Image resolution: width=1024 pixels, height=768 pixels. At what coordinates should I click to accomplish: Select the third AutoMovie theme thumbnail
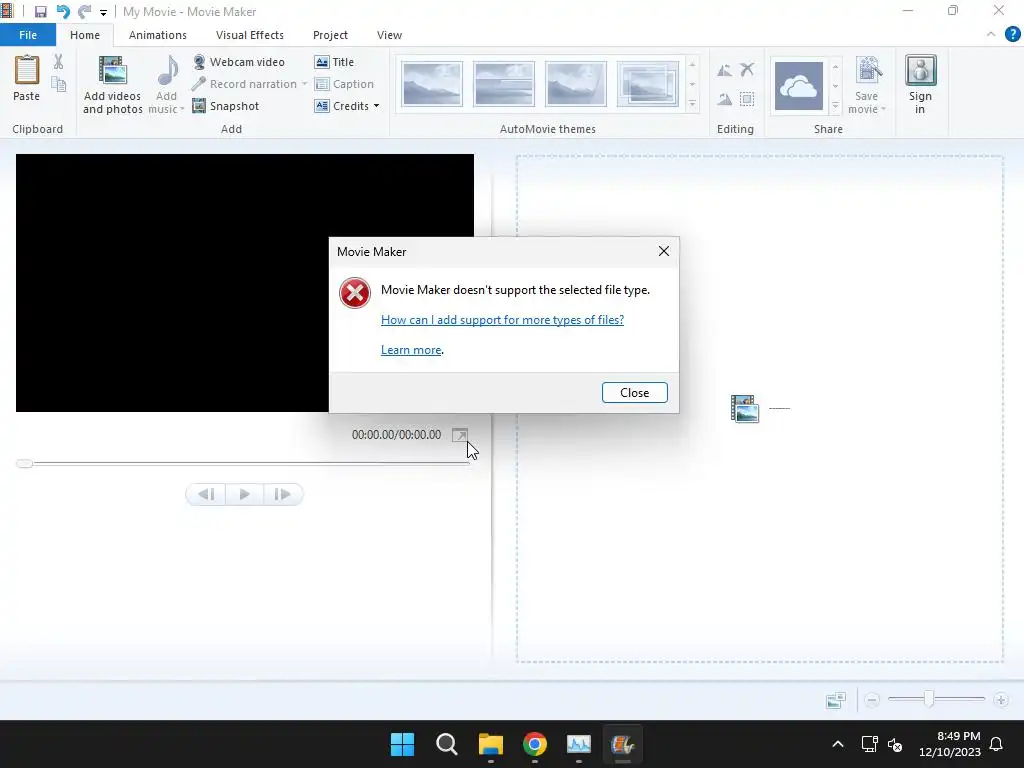coord(575,84)
